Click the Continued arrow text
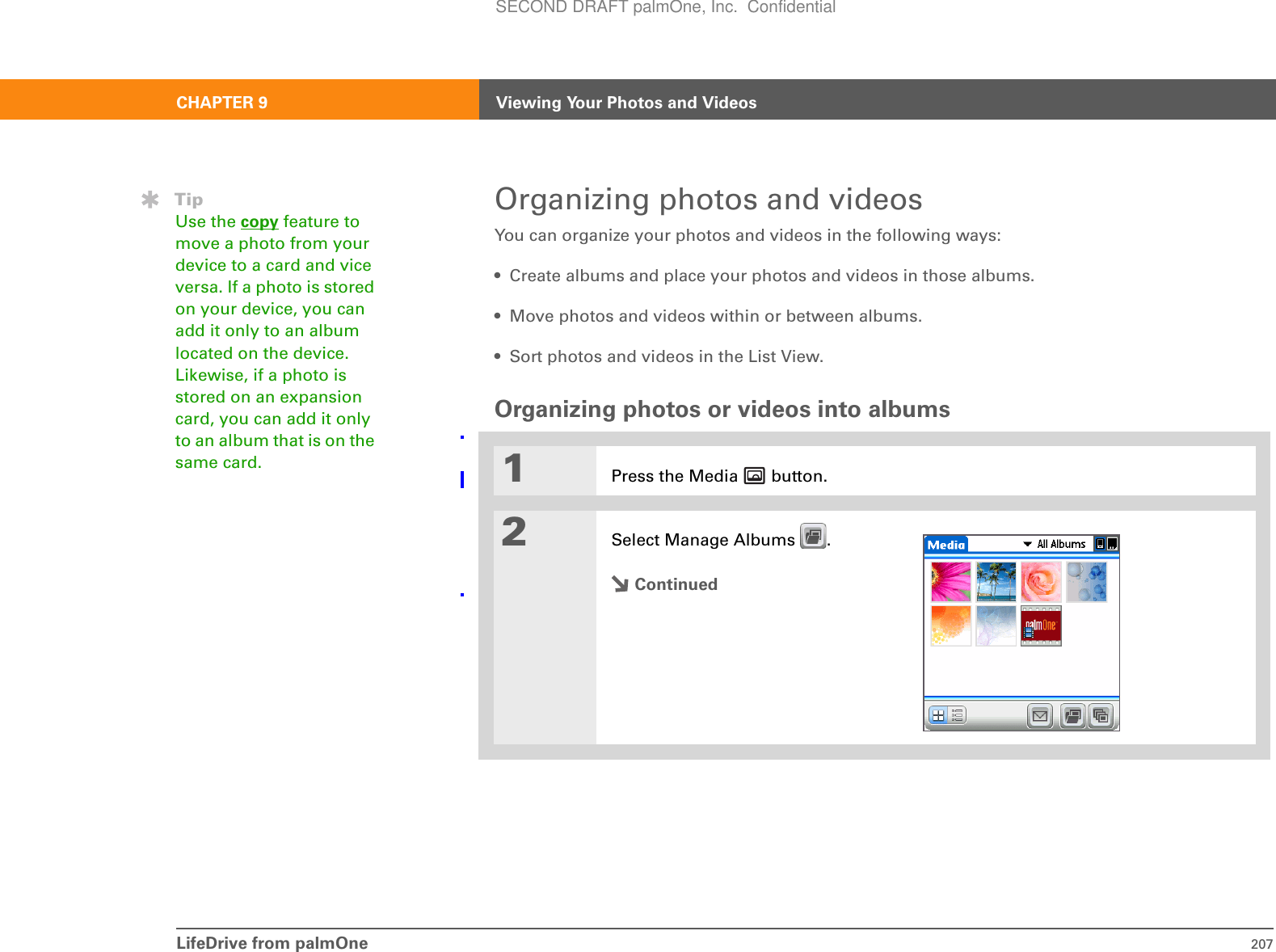 click(665, 584)
